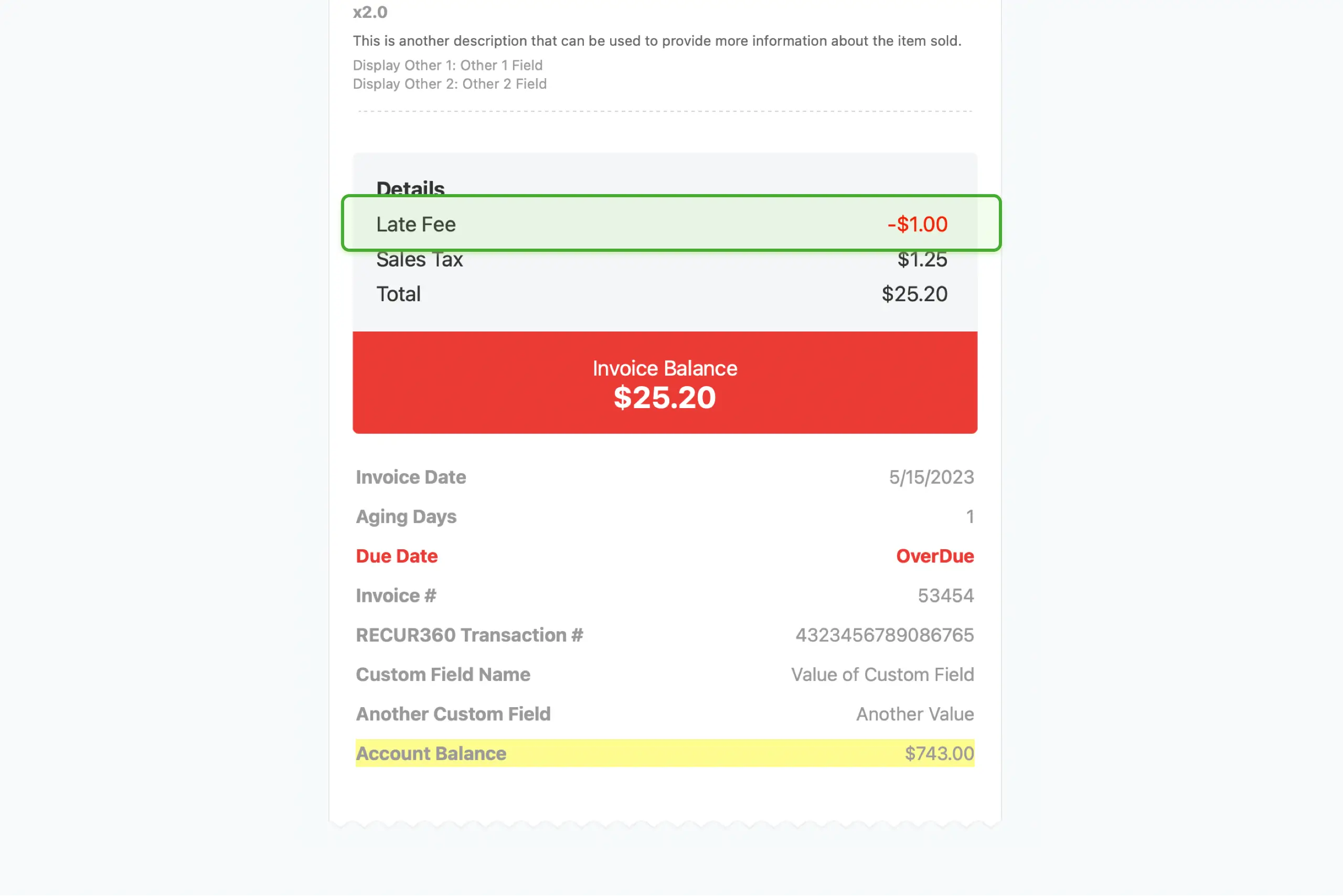Viewport: 1343px width, 896px height.
Task: Click the Aging Days row
Action: pyautogui.click(x=665, y=517)
